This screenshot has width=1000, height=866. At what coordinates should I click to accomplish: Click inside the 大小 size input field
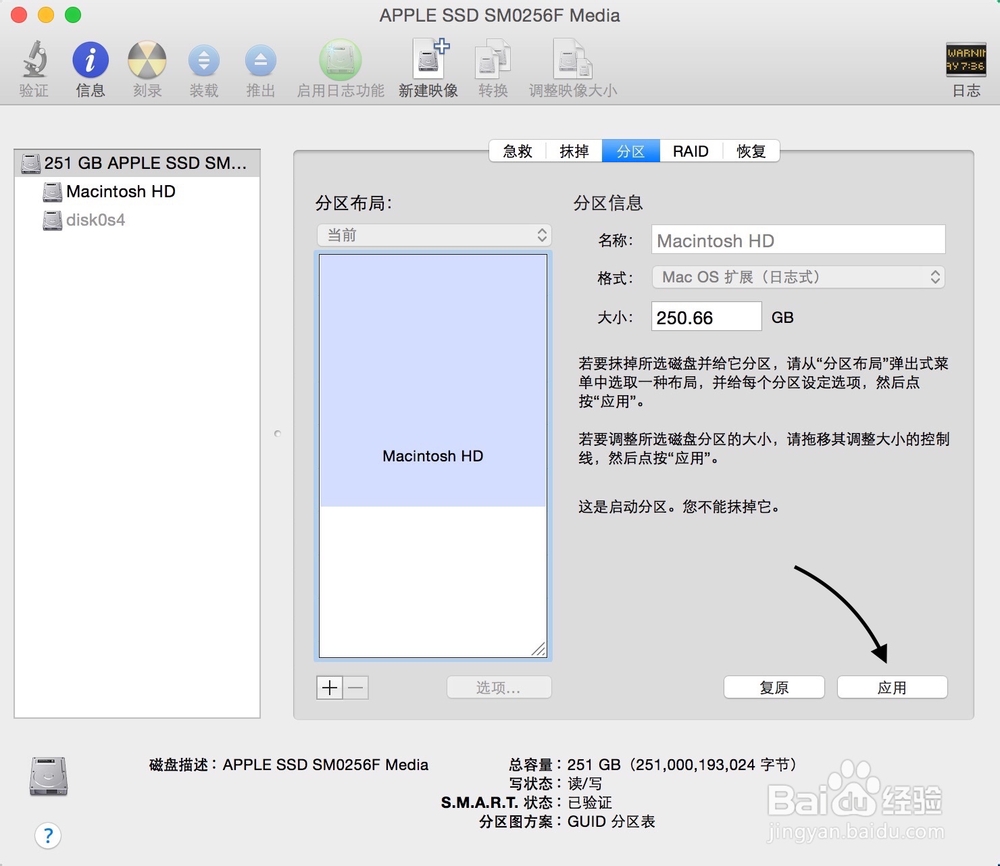[x=706, y=316]
